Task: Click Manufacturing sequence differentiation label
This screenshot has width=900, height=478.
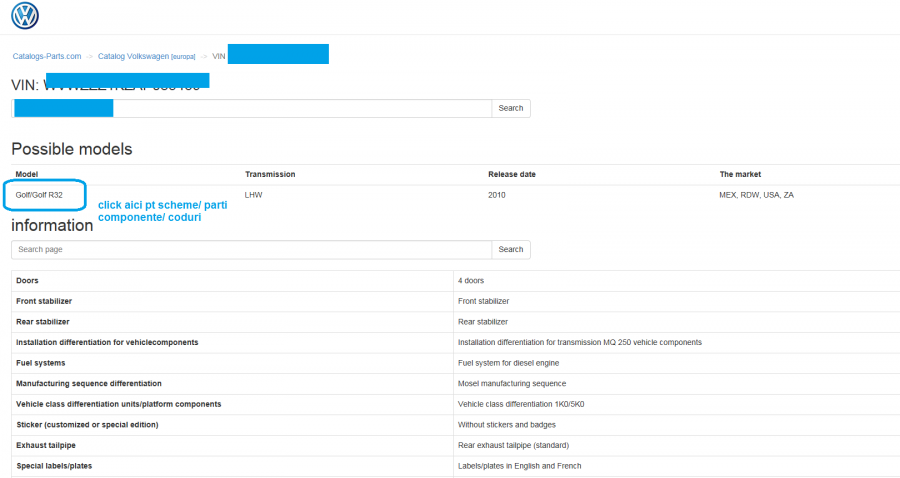Action: coord(89,383)
